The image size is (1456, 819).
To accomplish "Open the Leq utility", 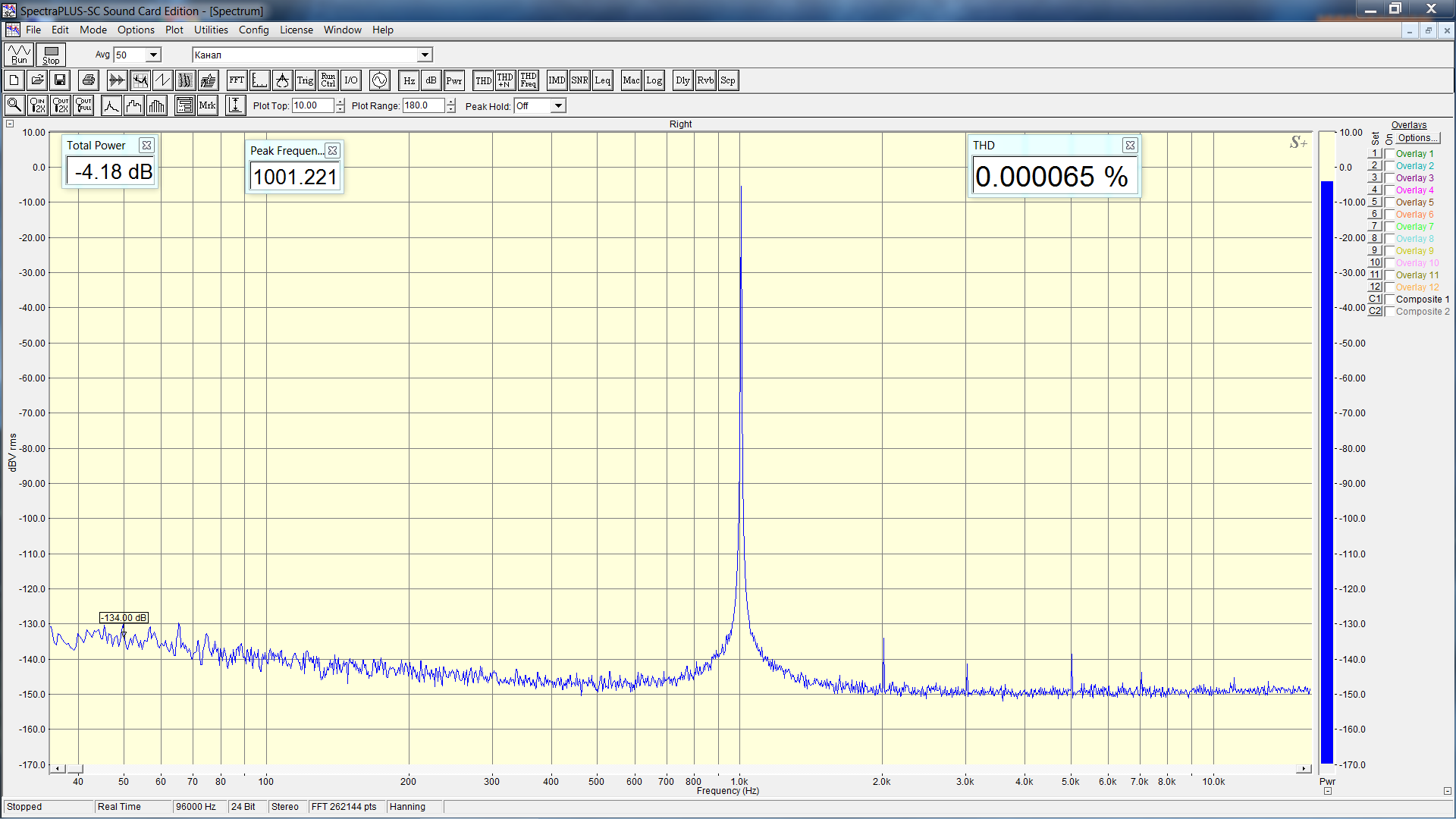I will [602, 80].
